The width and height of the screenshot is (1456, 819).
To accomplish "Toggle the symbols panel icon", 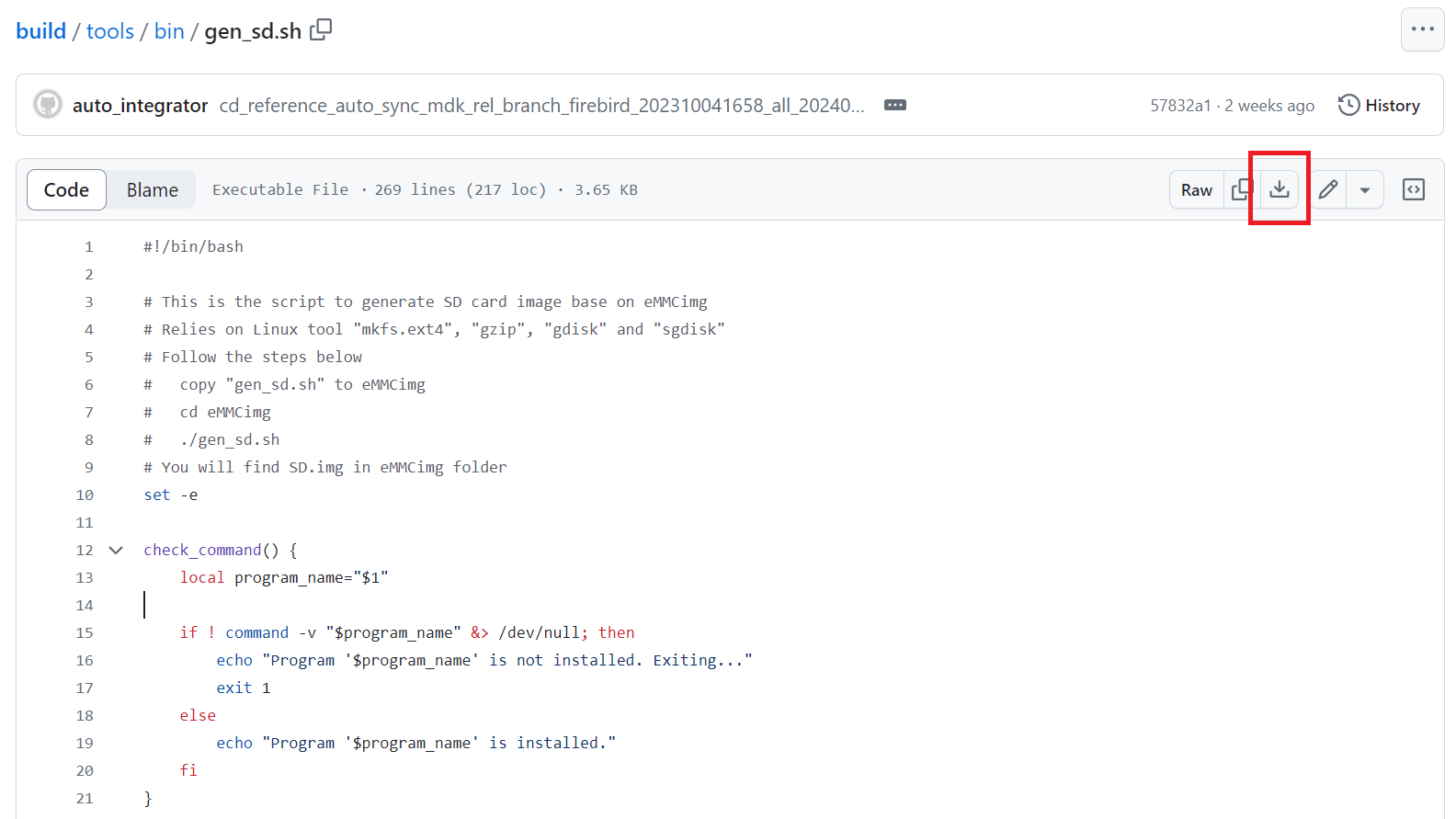I will pos(1413,190).
